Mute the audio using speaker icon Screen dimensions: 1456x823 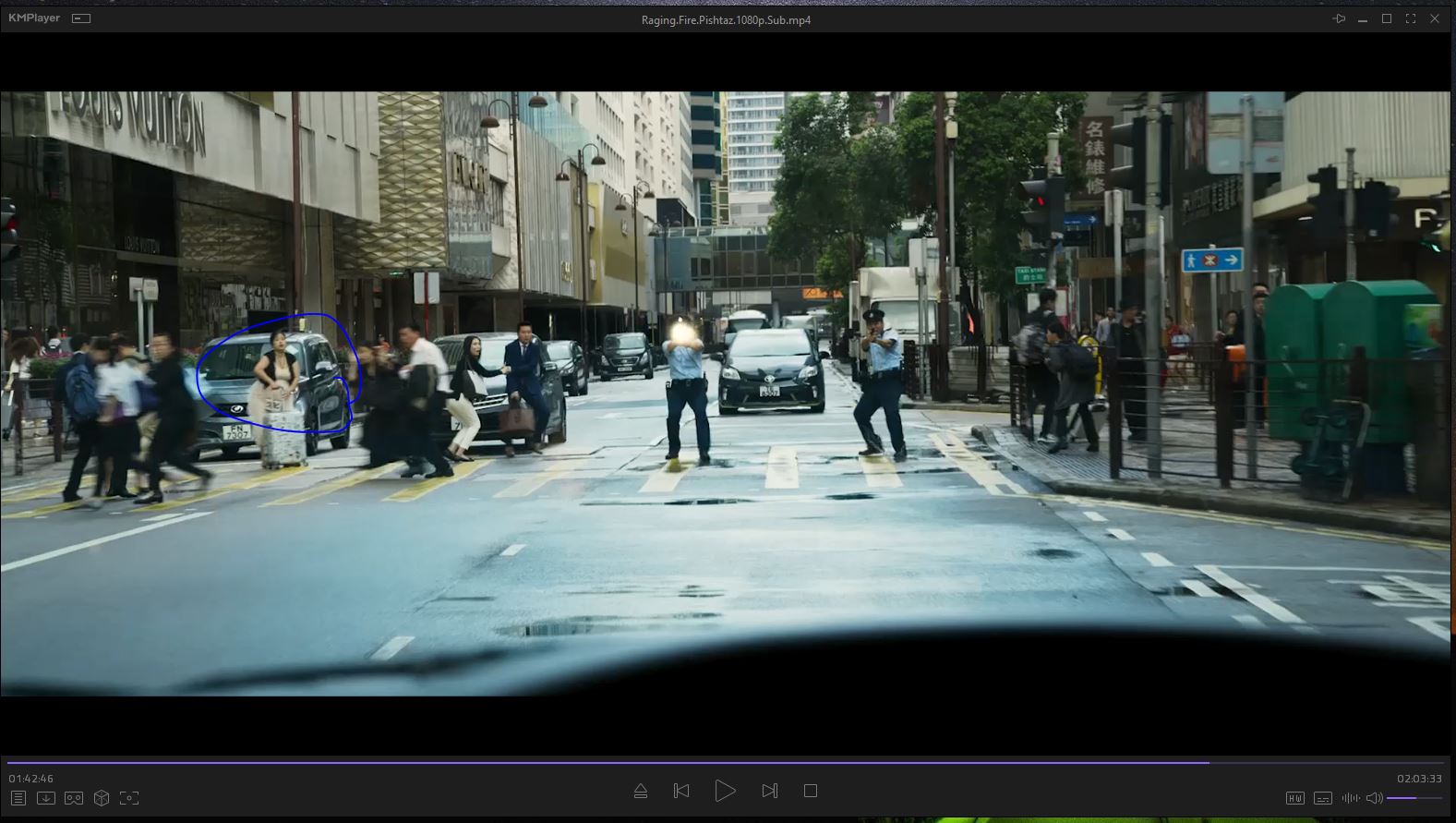1374,798
